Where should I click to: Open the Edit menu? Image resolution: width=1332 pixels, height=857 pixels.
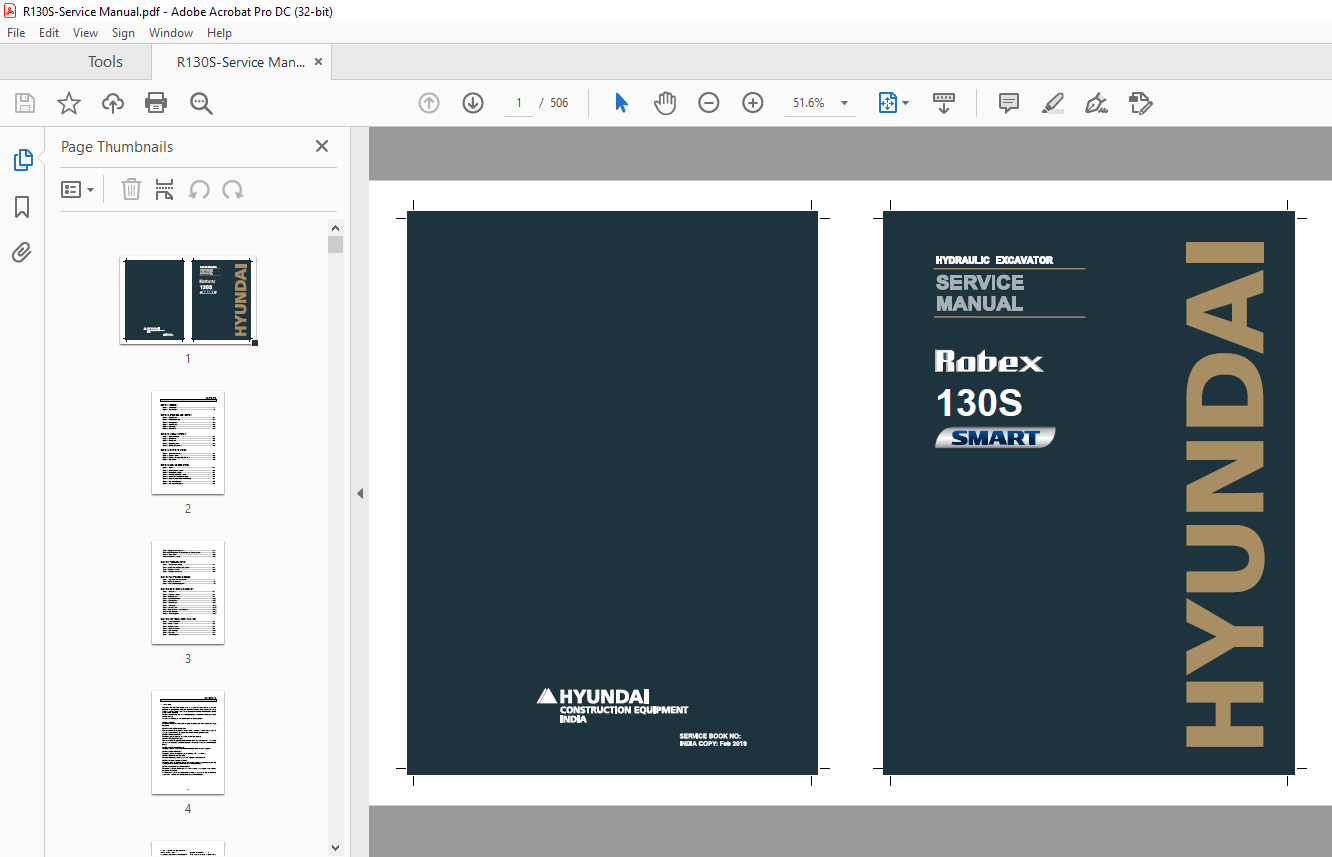(49, 33)
